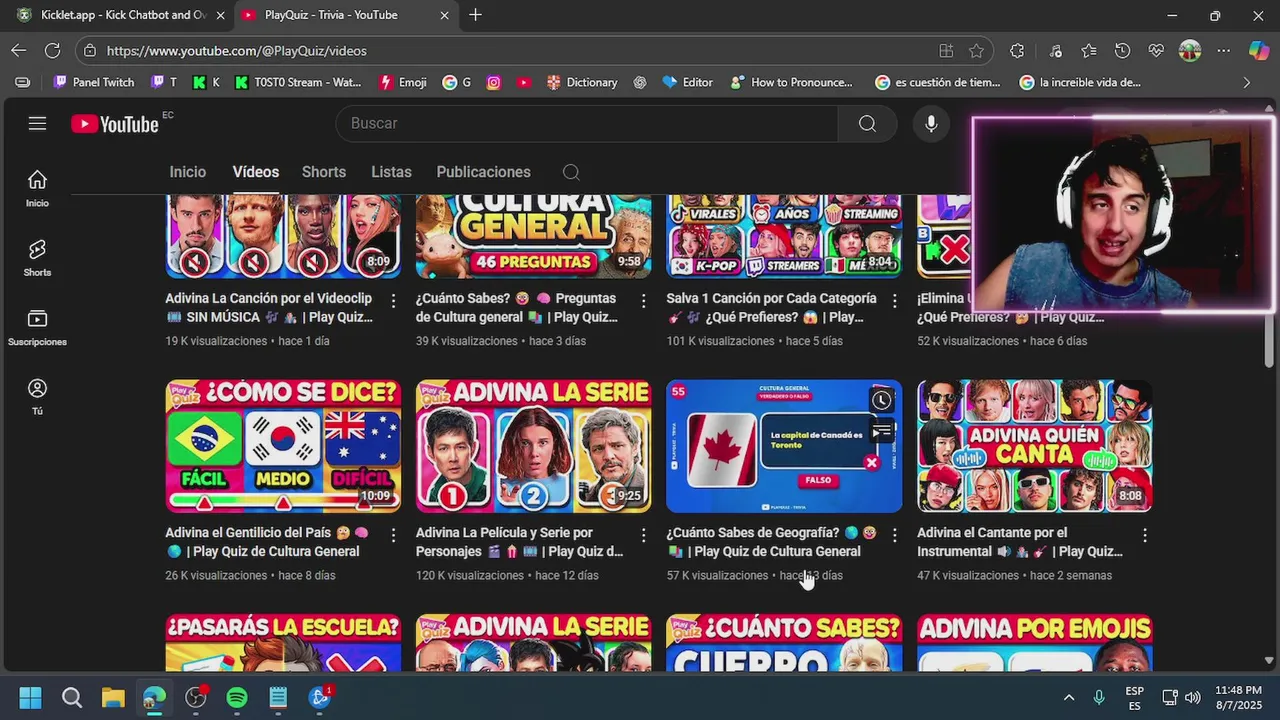Open Shorts in the left sidebar
The image size is (1280, 720).
point(37,258)
